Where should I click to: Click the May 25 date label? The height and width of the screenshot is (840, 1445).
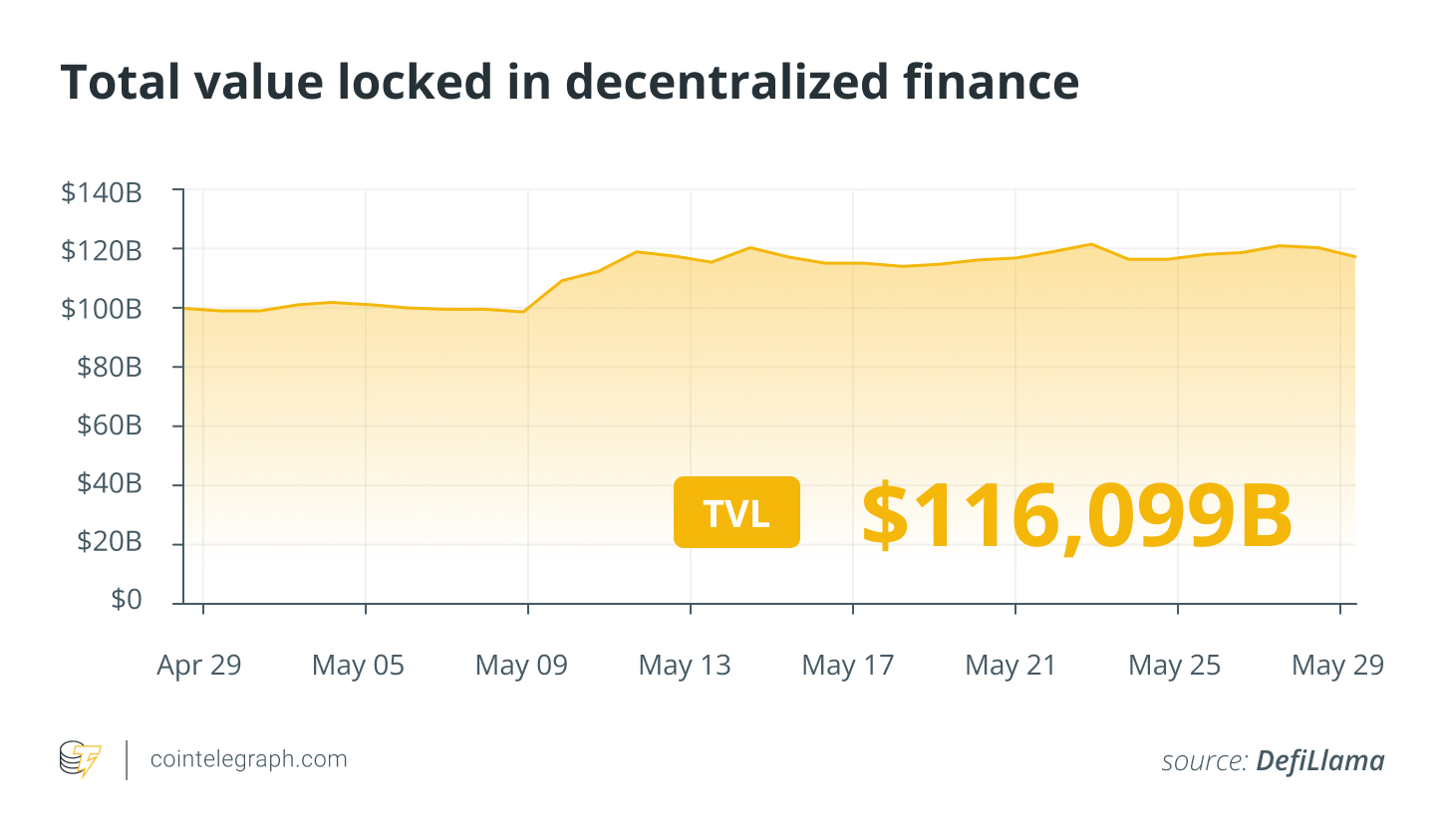(x=1175, y=665)
